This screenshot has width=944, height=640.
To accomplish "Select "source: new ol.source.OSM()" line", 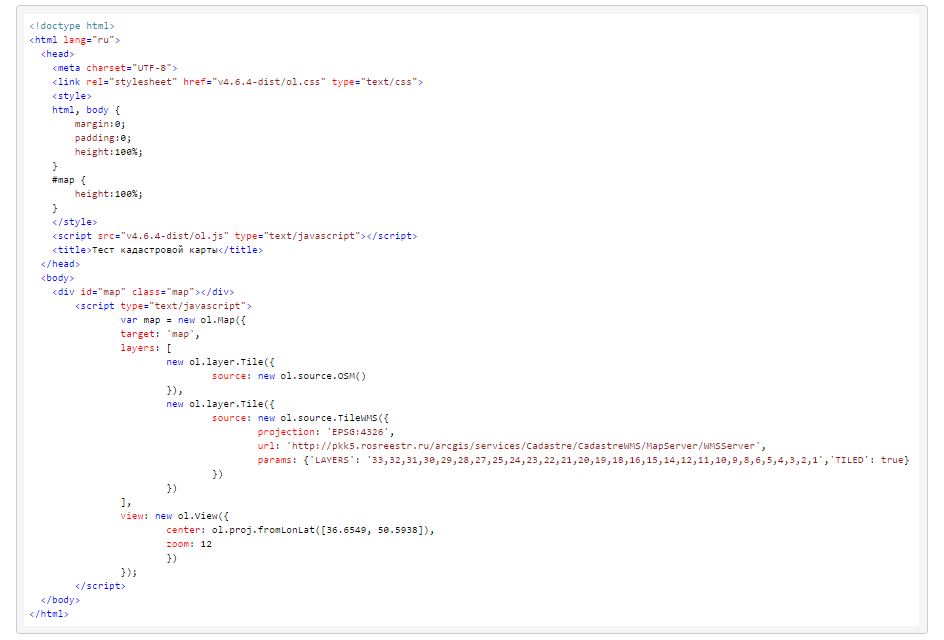I will (289, 376).
